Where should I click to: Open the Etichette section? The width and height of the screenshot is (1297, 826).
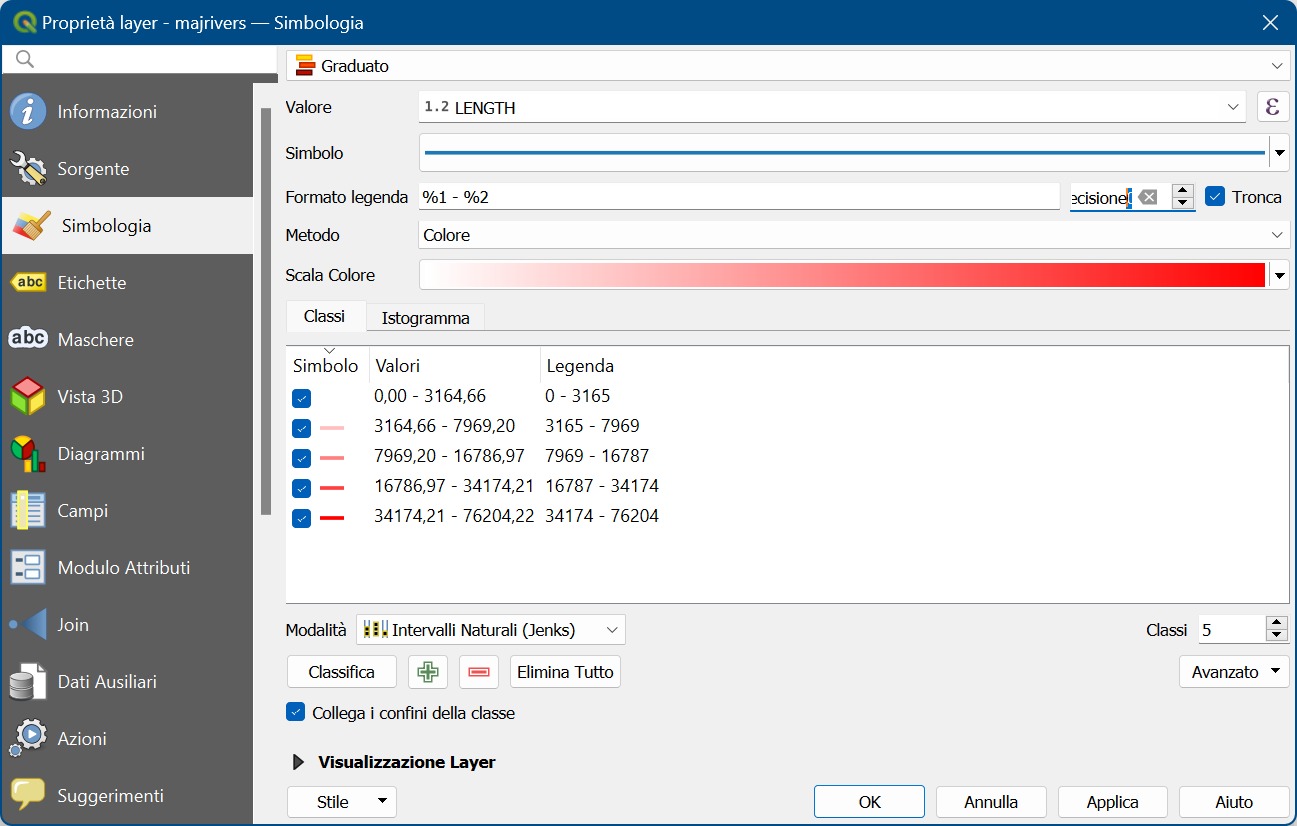pos(126,283)
